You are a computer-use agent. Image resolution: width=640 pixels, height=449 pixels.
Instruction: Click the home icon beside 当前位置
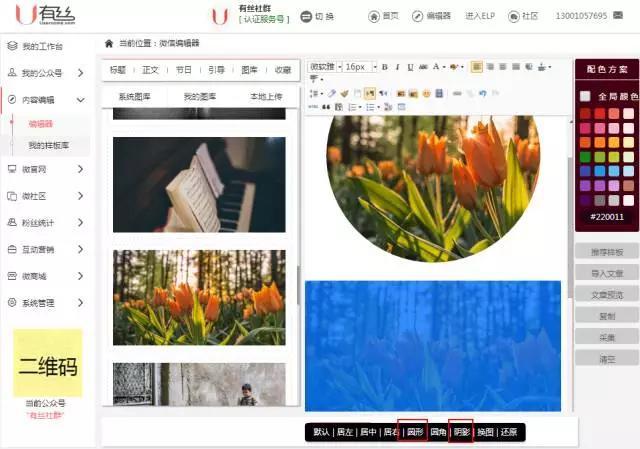[x=109, y=43]
